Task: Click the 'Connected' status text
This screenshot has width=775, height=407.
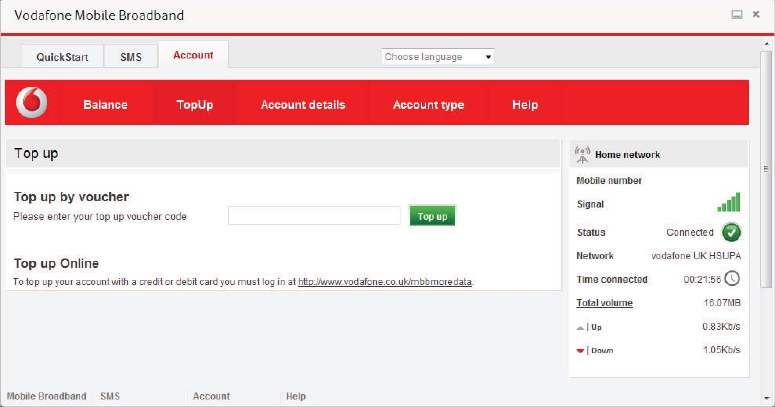Action: point(689,232)
